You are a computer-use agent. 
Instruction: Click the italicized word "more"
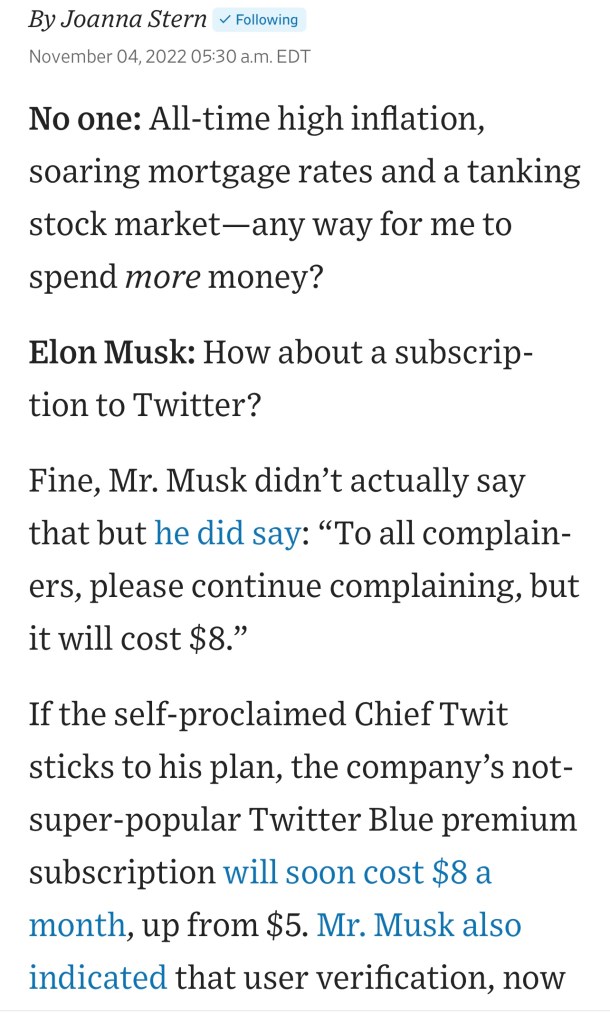[162, 275]
